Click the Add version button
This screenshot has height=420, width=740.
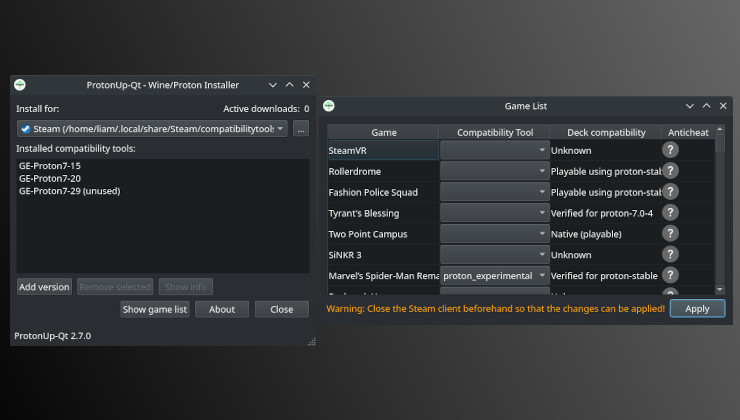coord(44,286)
